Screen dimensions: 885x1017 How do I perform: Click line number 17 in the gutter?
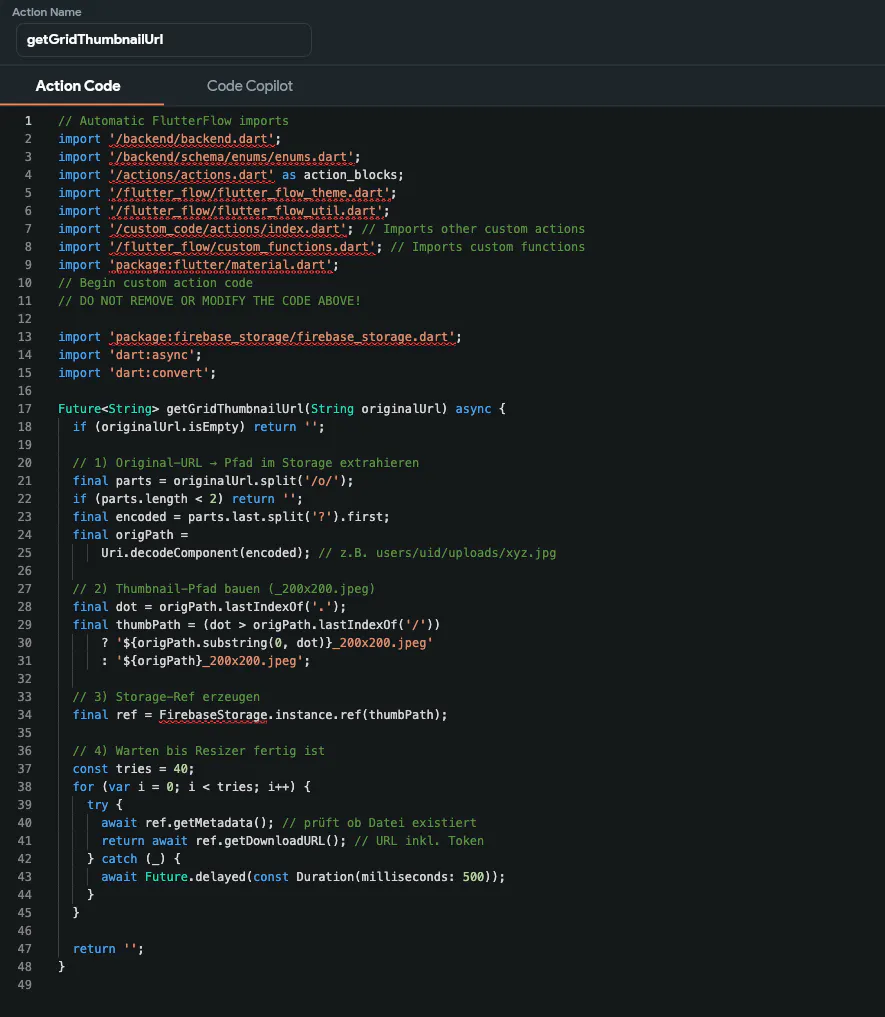tap(28, 409)
